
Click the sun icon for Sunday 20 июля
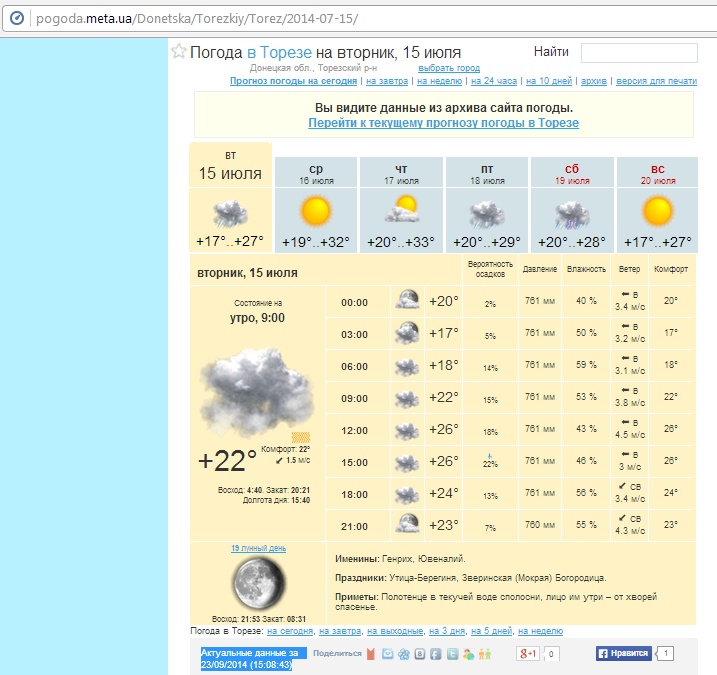[x=658, y=211]
